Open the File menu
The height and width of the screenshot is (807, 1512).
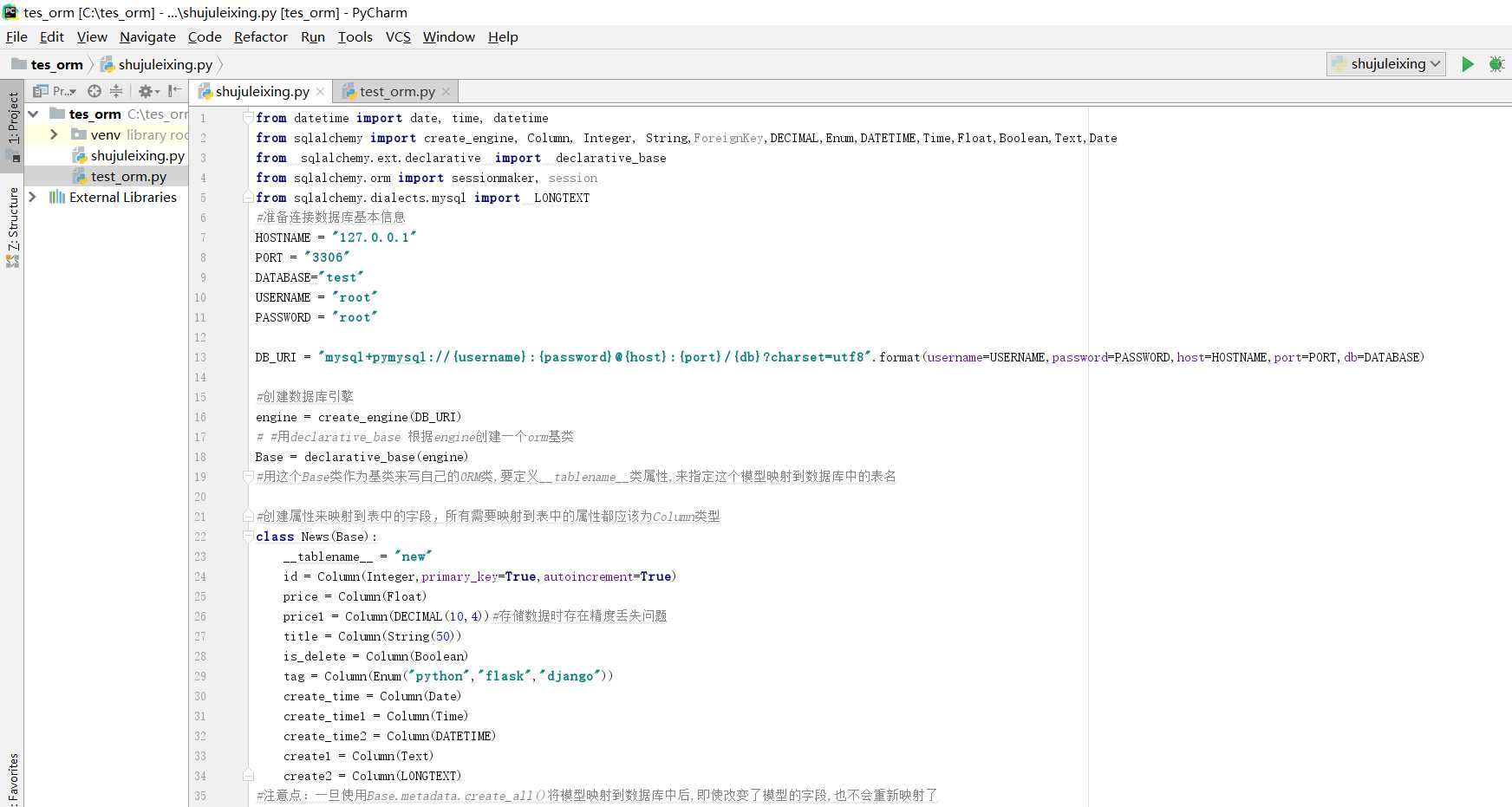coord(16,36)
